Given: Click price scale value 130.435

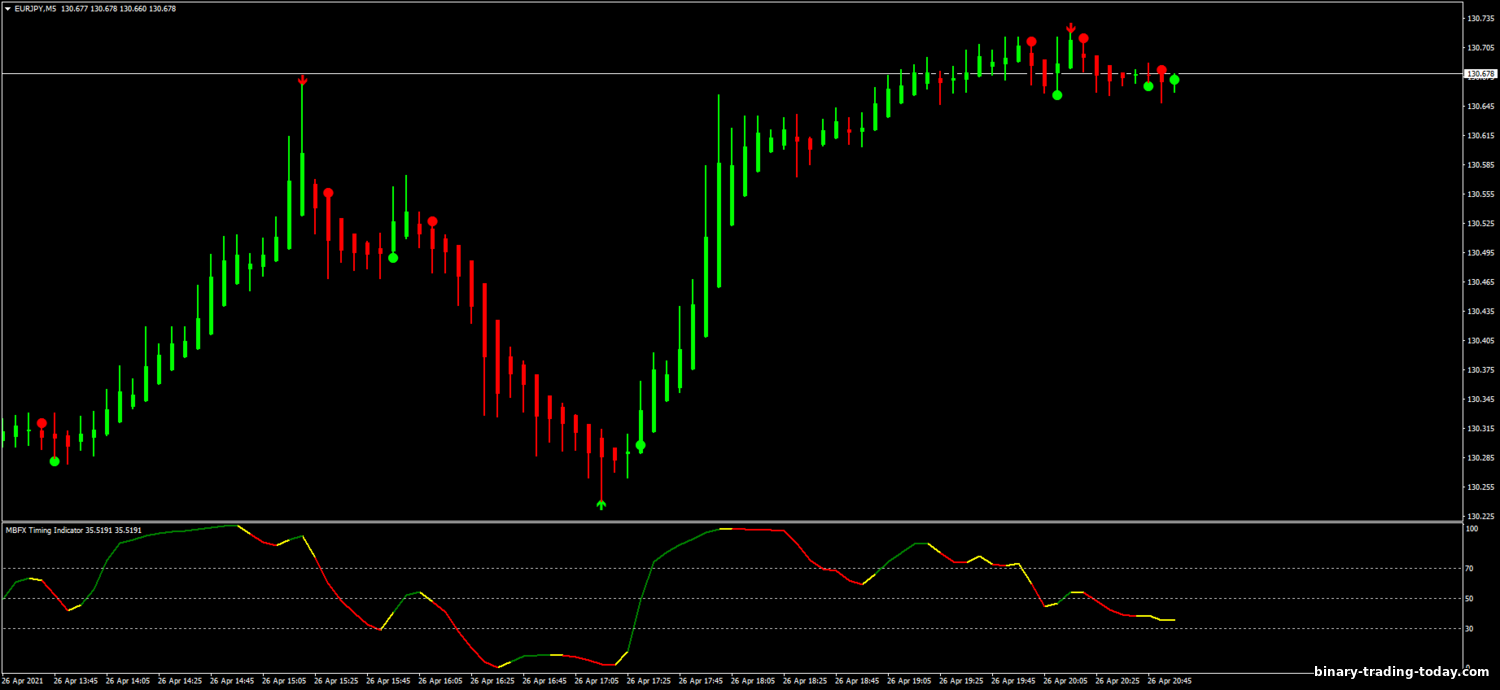Looking at the screenshot, I should click(1481, 311).
